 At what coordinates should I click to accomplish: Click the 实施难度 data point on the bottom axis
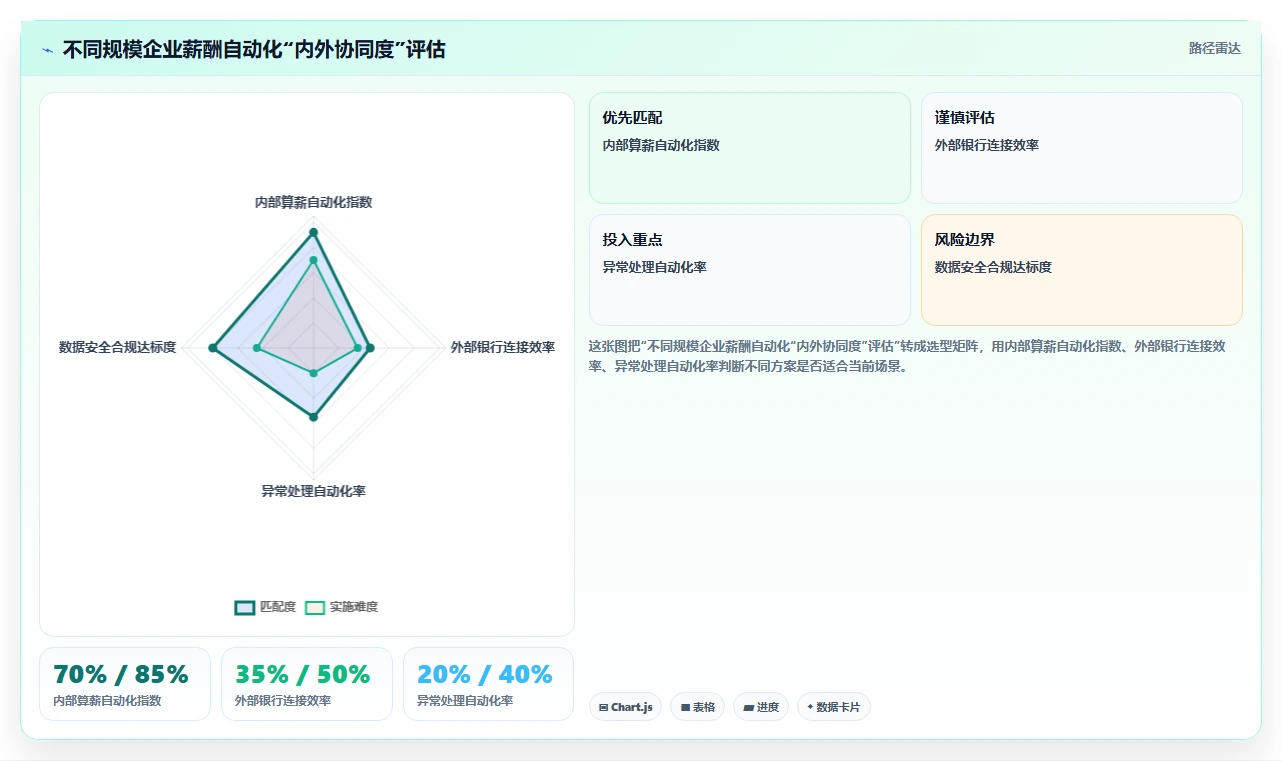[313, 373]
